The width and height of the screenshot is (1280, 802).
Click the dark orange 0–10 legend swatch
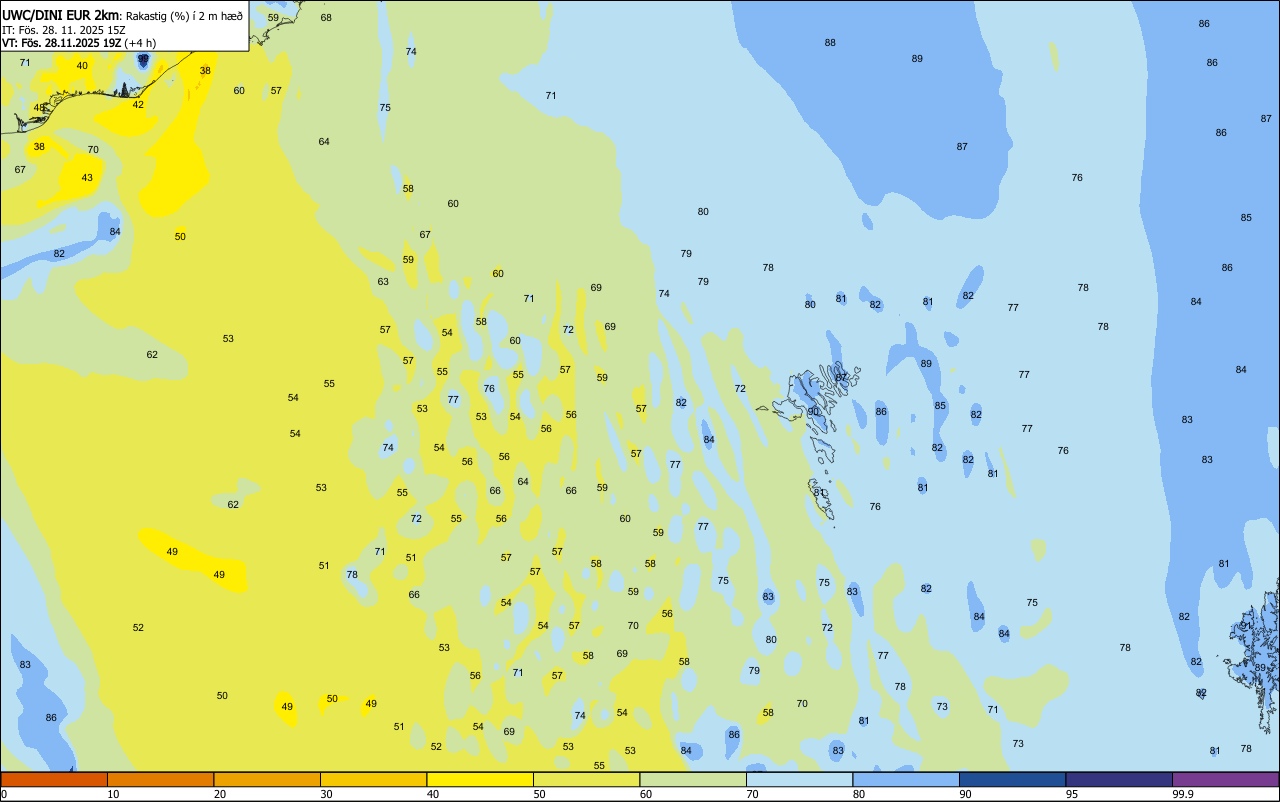coord(54,779)
